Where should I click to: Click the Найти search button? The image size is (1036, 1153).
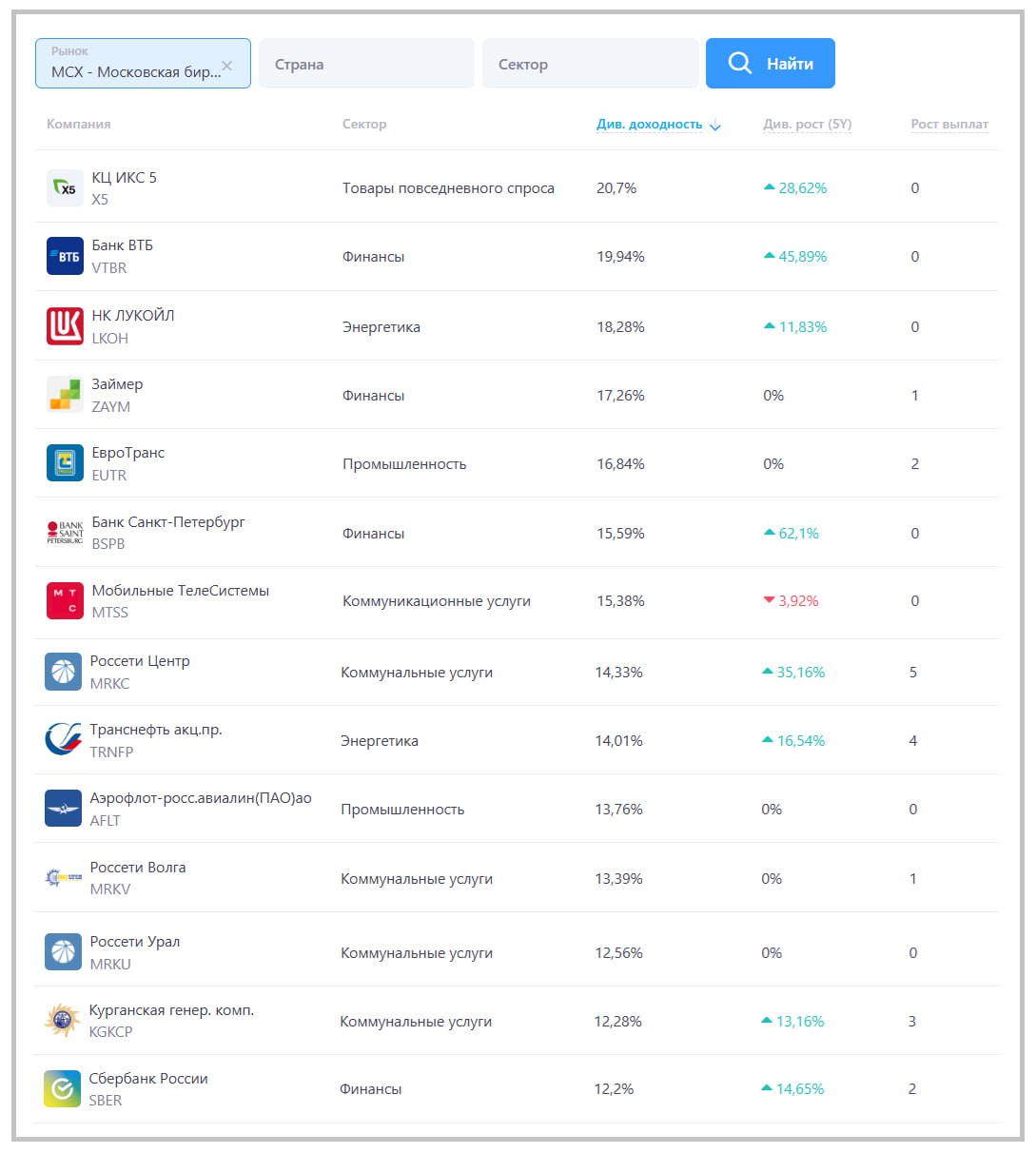click(x=771, y=64)
